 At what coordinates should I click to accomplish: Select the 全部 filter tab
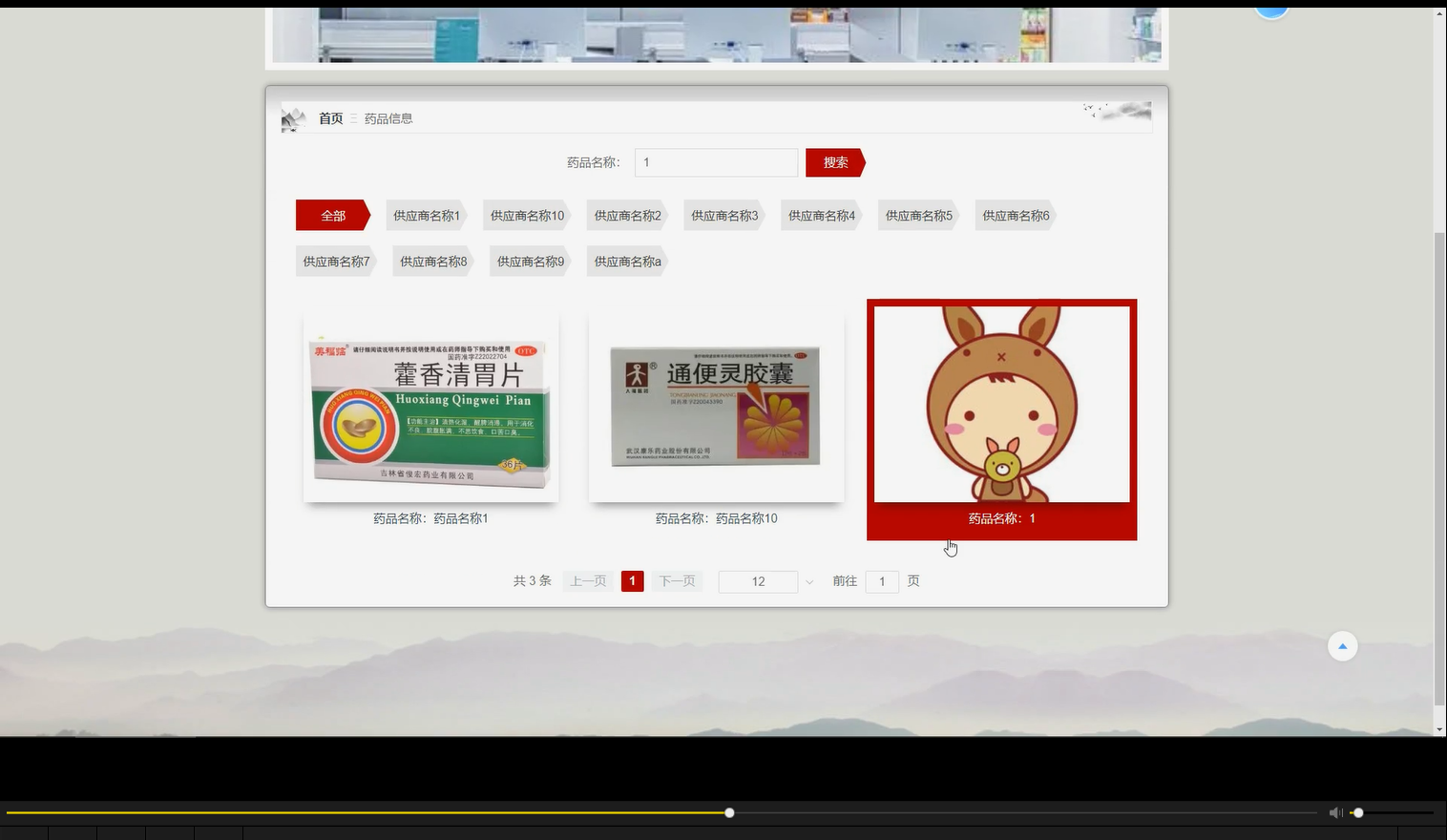(331, 215)
